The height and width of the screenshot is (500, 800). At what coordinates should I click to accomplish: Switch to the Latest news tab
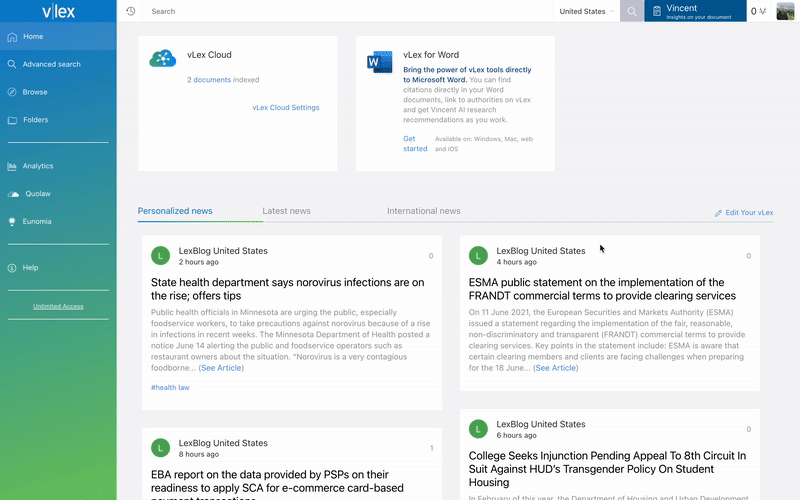pos(286,211)
